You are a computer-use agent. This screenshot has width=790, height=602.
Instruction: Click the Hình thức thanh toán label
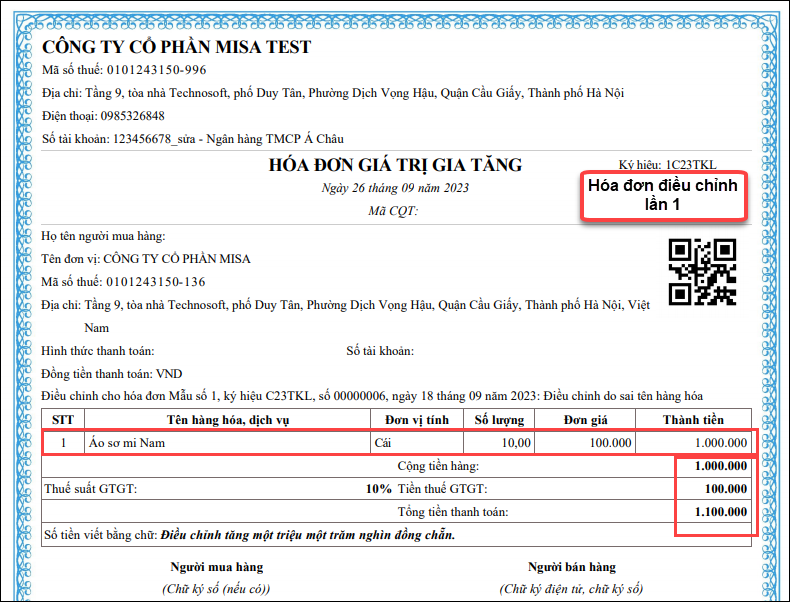(x=98, y=351)
